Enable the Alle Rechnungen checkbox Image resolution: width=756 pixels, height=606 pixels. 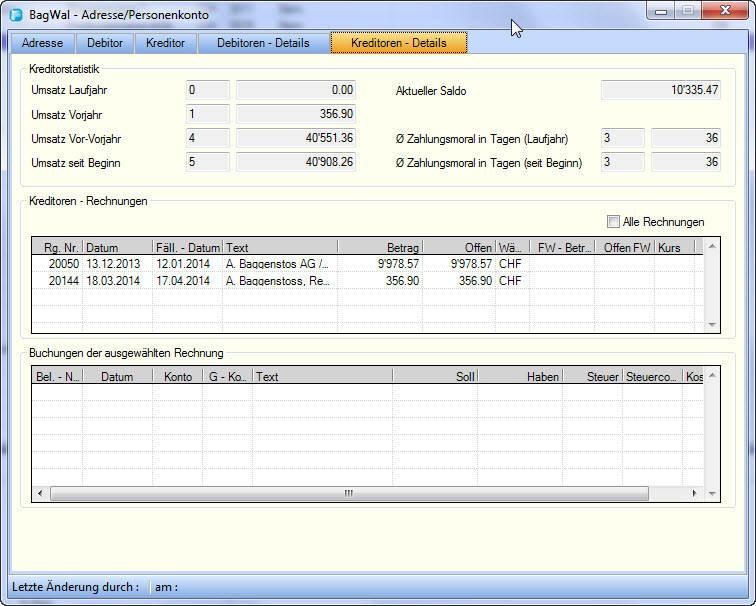(613, 222)
